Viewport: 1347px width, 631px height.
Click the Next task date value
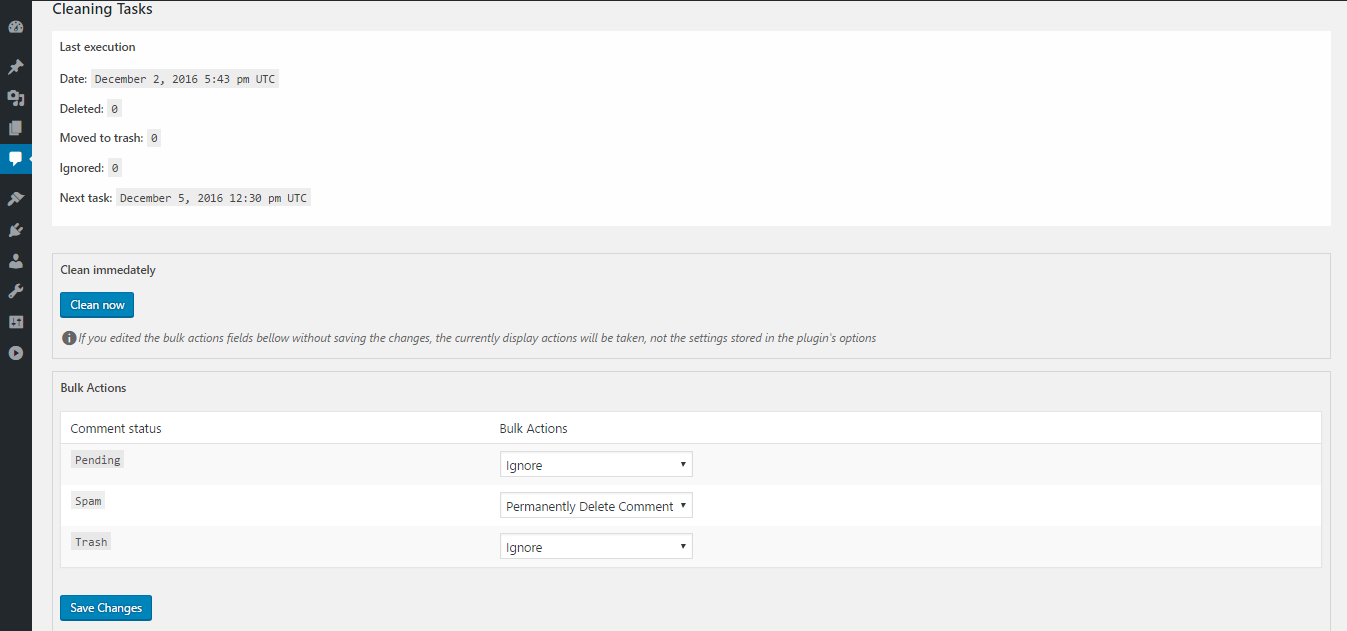click(214, 198)
